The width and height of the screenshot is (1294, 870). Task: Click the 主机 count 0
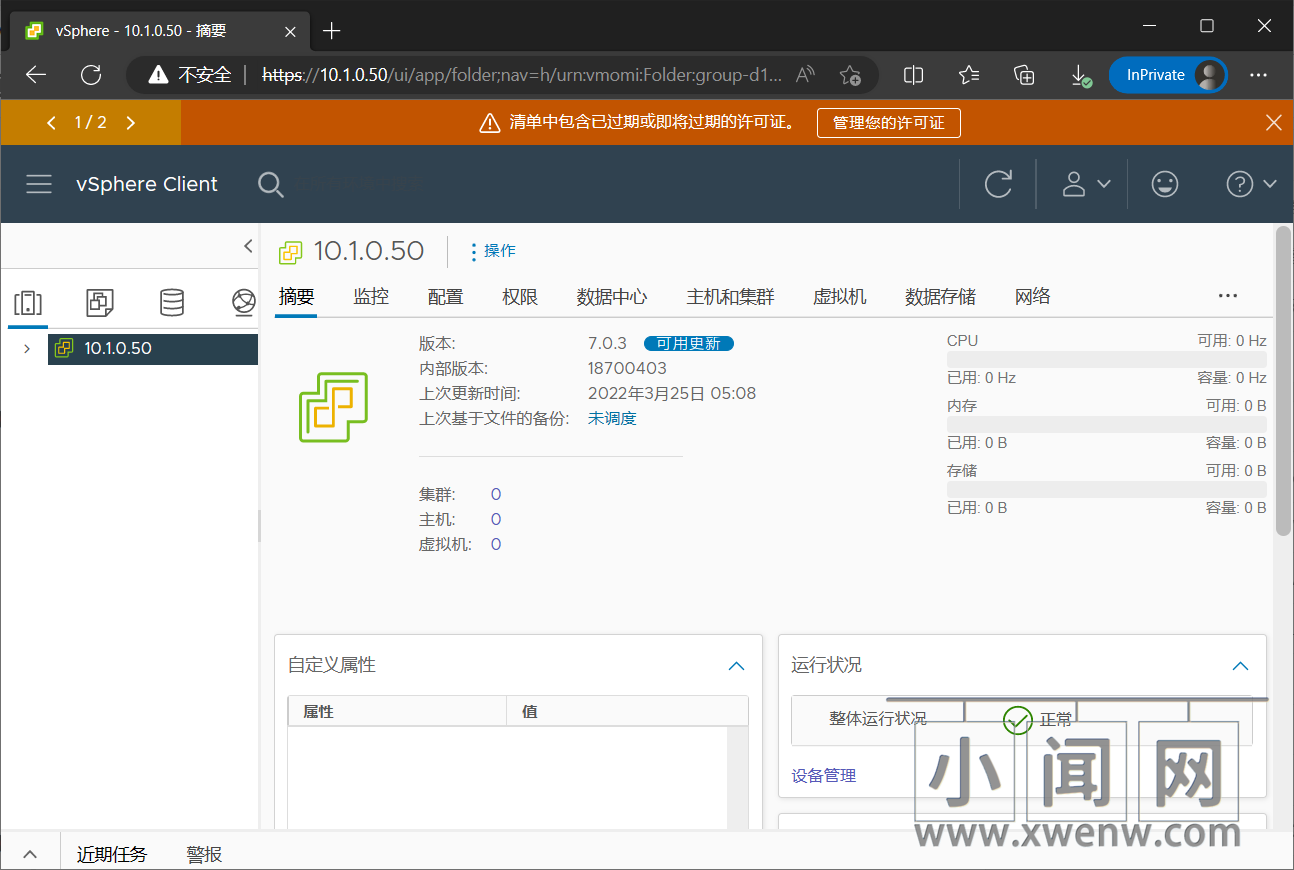[x=496, y=520]
